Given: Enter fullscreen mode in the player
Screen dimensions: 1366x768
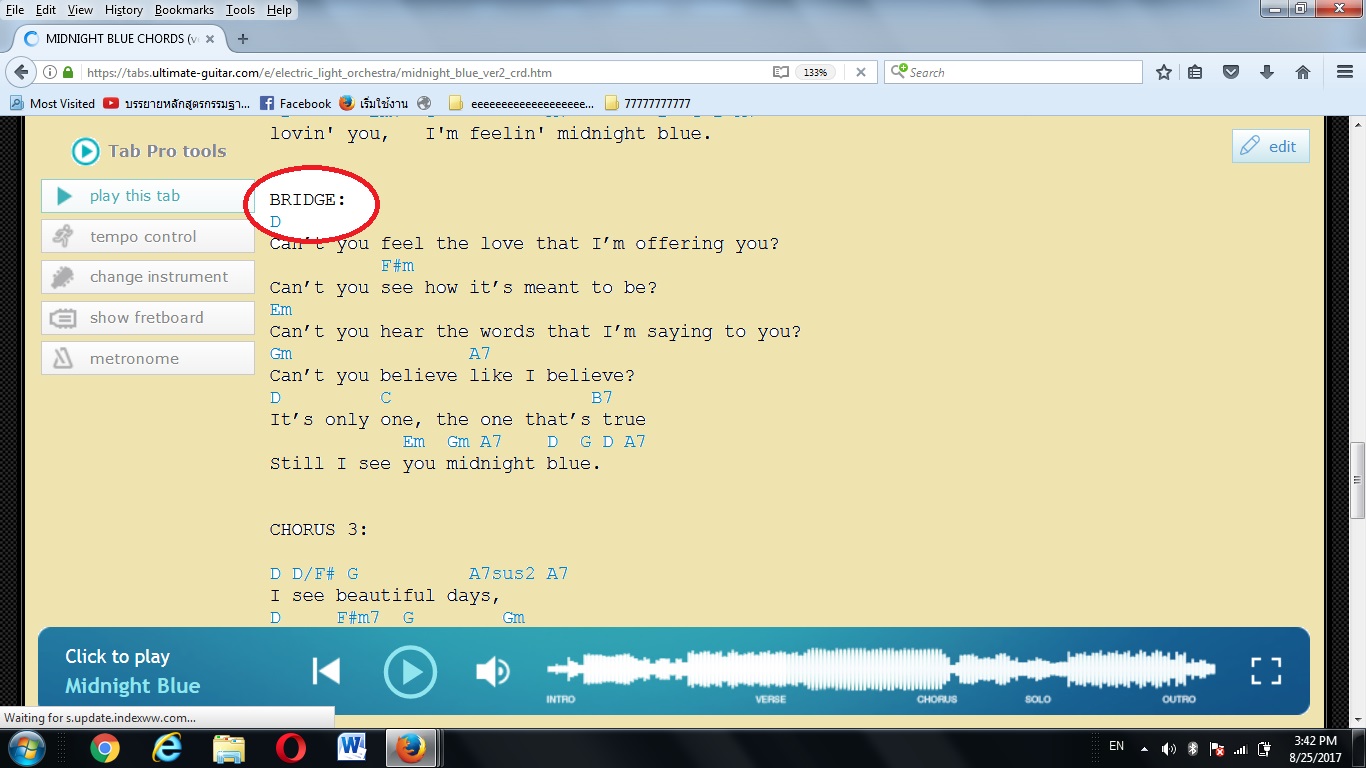Looking at the screenshot, I should [1266, 671].
